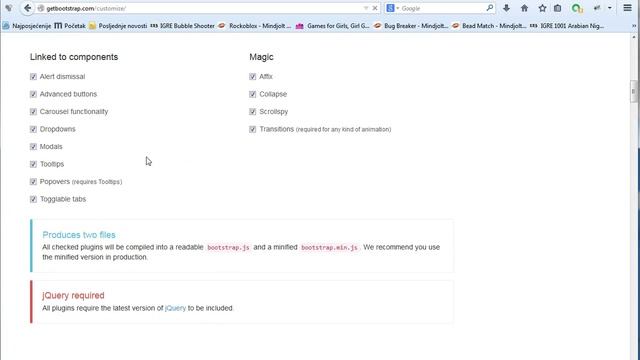This screenshot has height=360, width=640.
Task: Click the bootstrap.js code text
Action: [228, 248]
